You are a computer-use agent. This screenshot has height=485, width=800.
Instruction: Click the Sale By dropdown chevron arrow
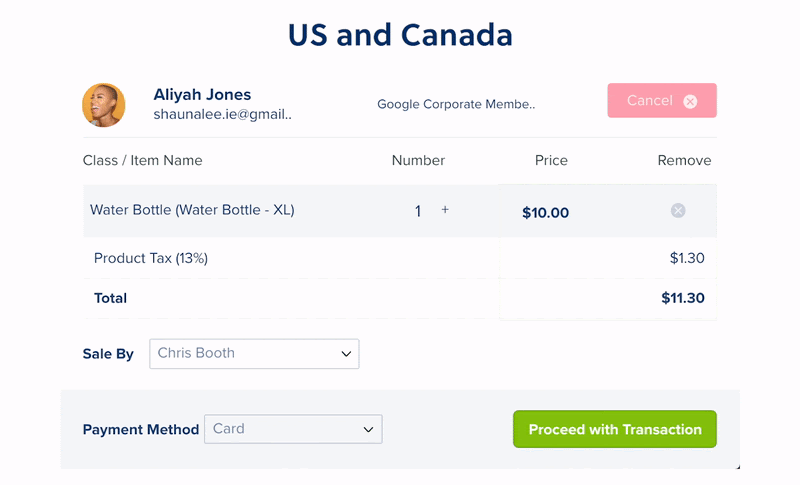point(346,354)
